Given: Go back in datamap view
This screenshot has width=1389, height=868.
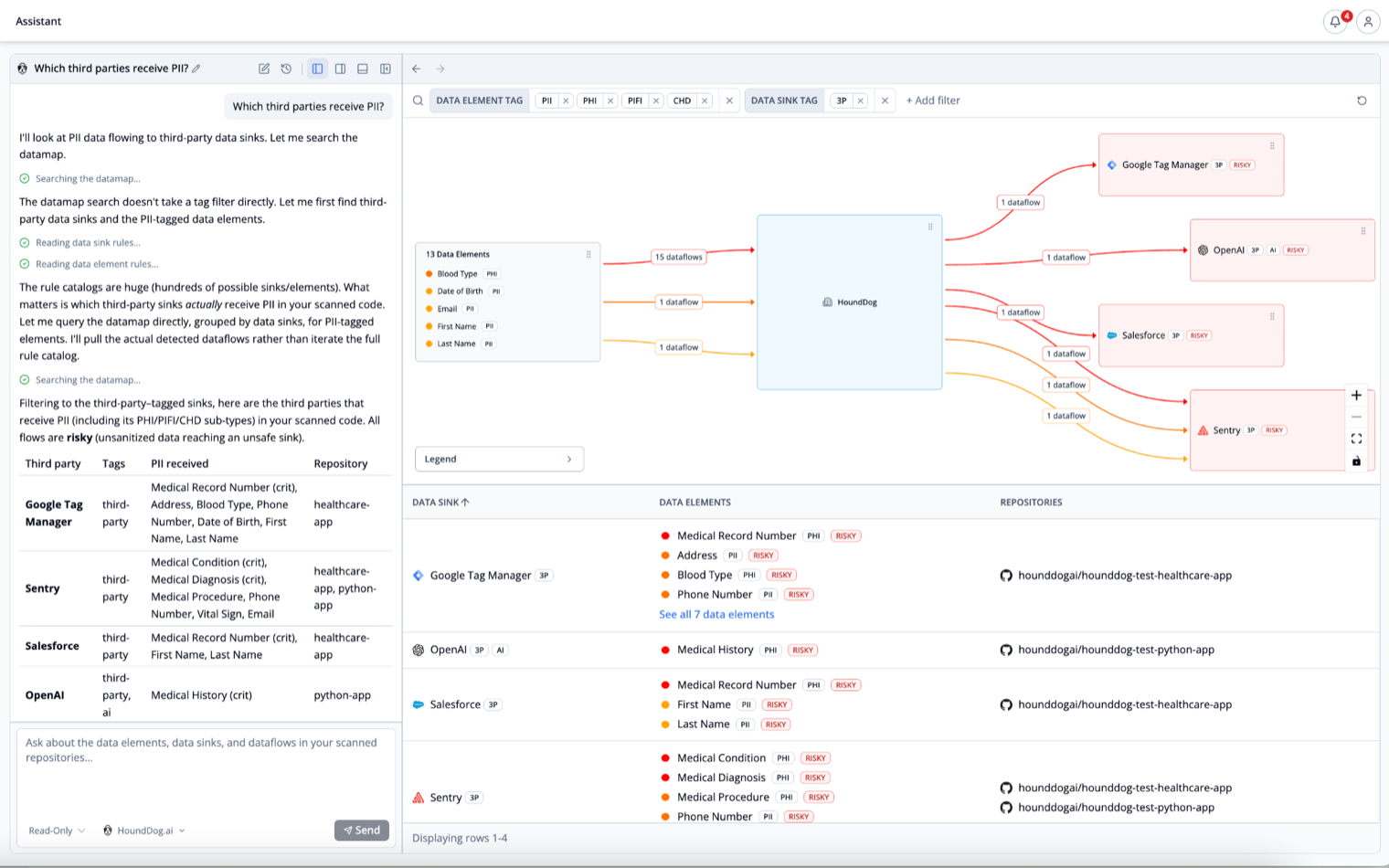Looking at the screenshot, I should [417, 69].
